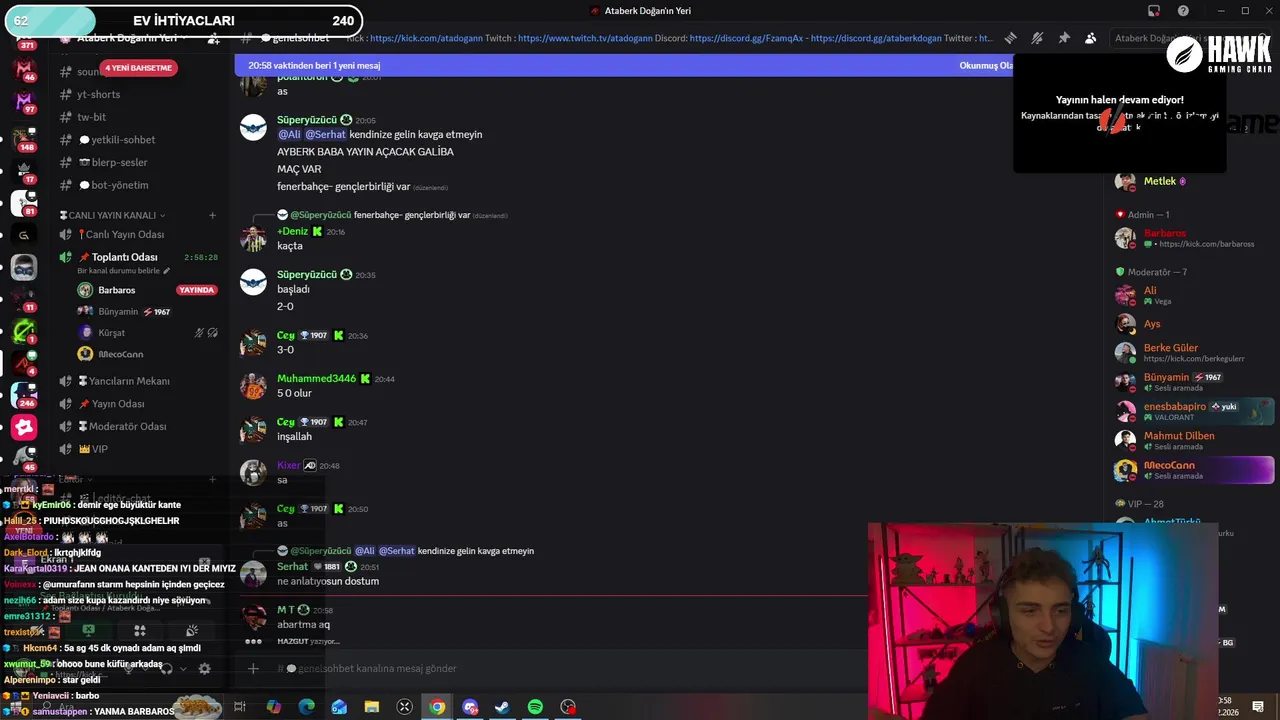Join the Yayın Odası voice channel
This screenshot has height=720, width=1280.
(x=140, y=404)
